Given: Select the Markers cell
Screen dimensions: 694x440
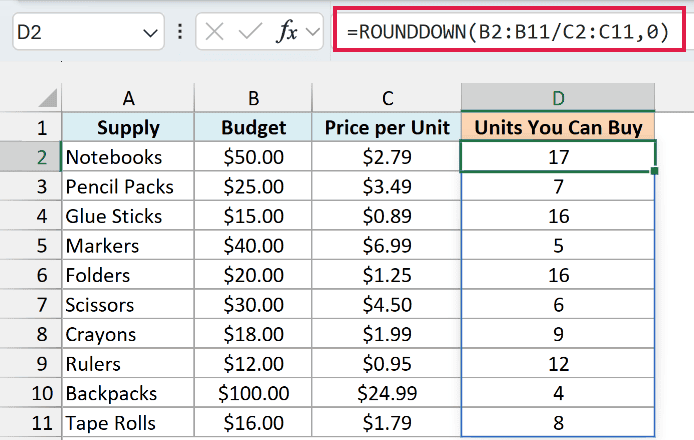Looking at the screenshot, I should [x=128, y=245].
